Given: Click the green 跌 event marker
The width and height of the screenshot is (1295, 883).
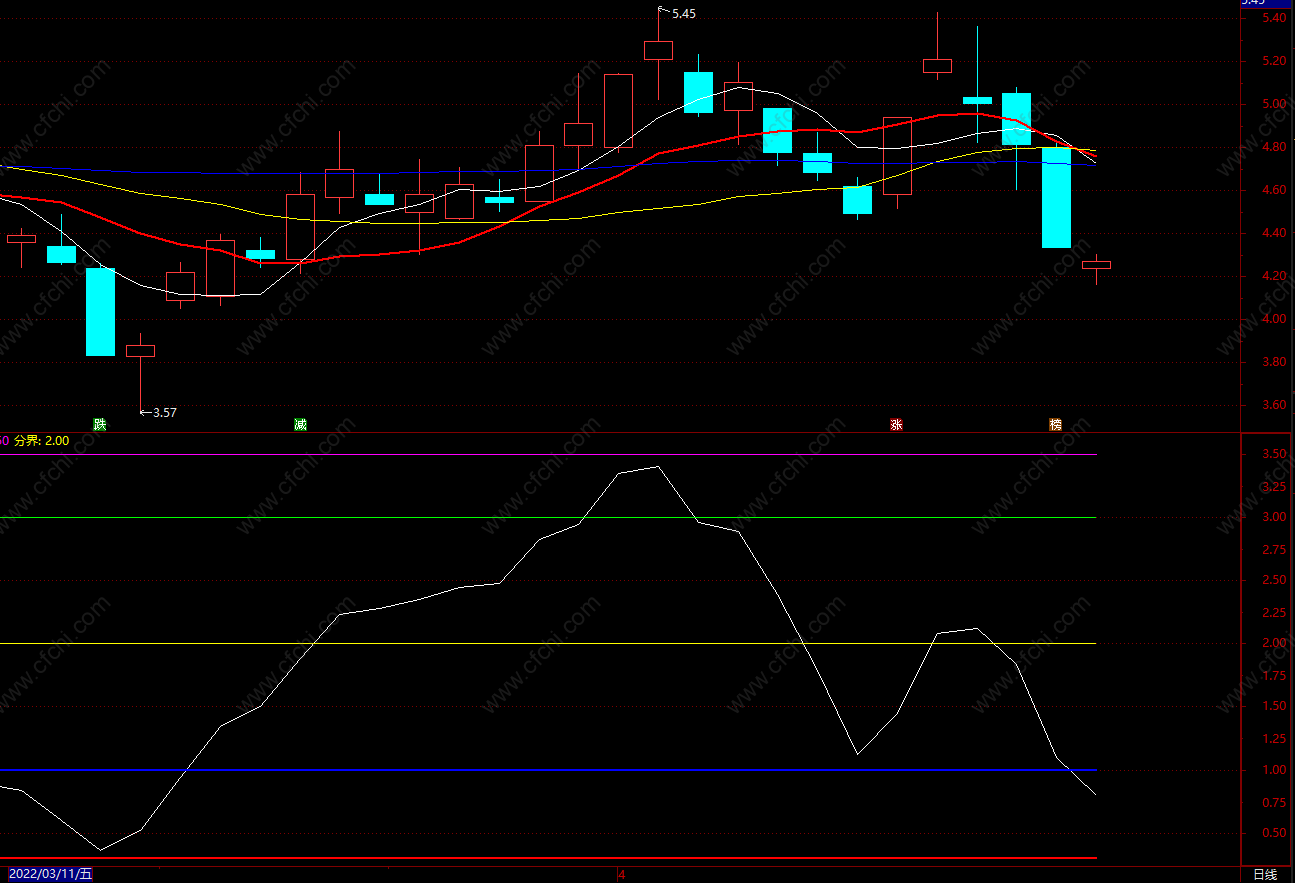Looking at the screenshot, I should point(100,424).
